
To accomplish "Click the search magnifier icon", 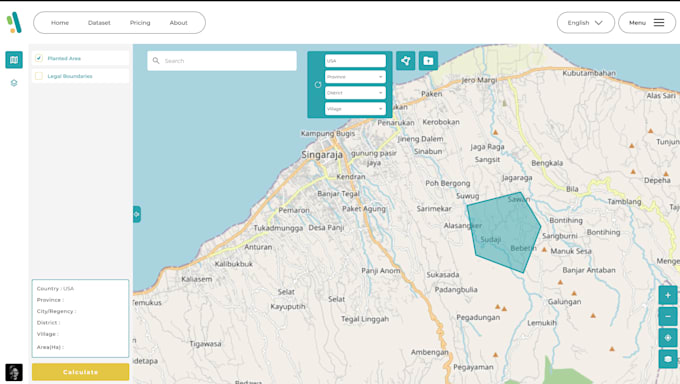I will pyautogui.click(x=156, y=61).
